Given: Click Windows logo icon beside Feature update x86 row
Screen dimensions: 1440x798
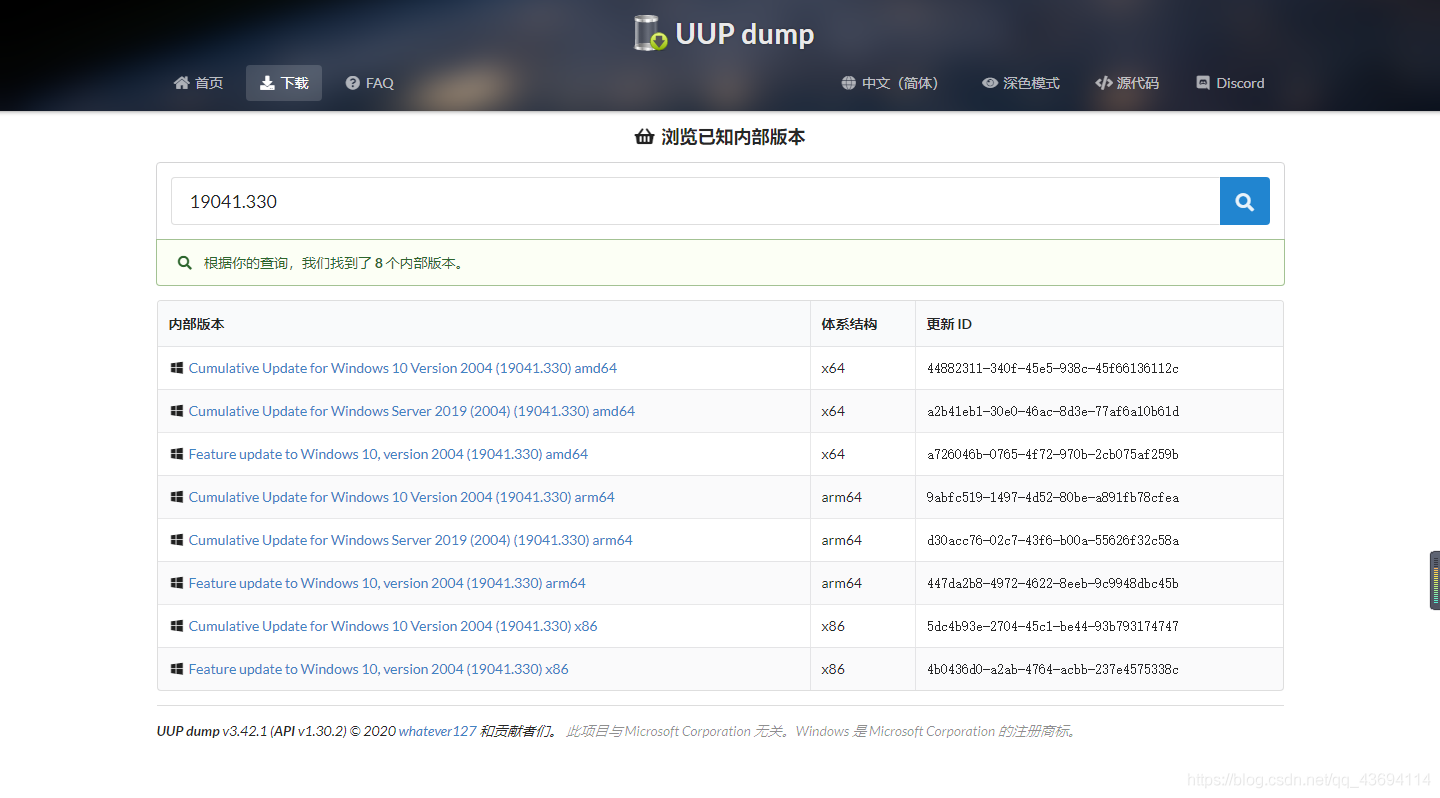Looking at the screenshot, I should [177, 669].
